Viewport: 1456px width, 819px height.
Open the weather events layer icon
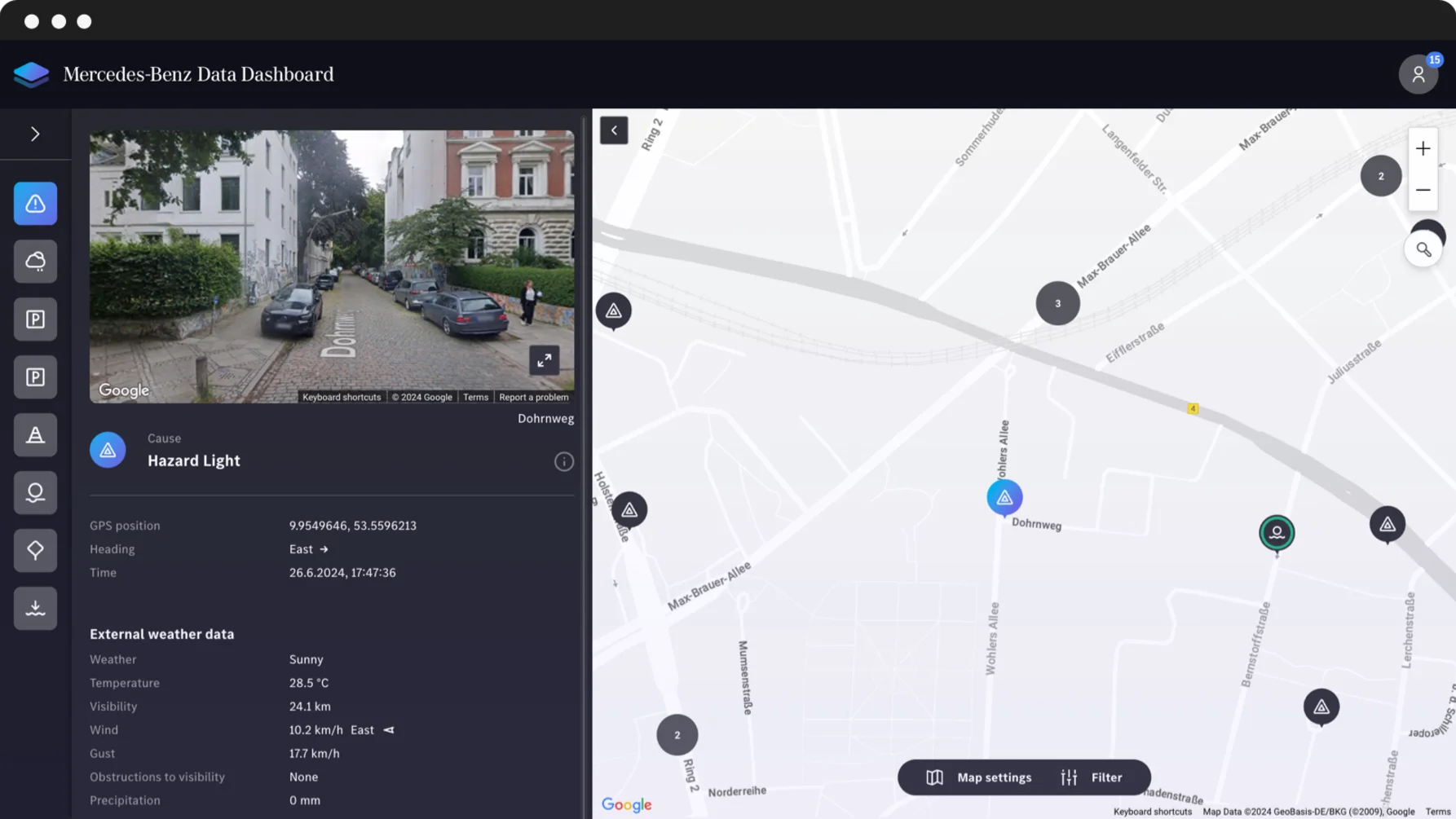point(35,261)
